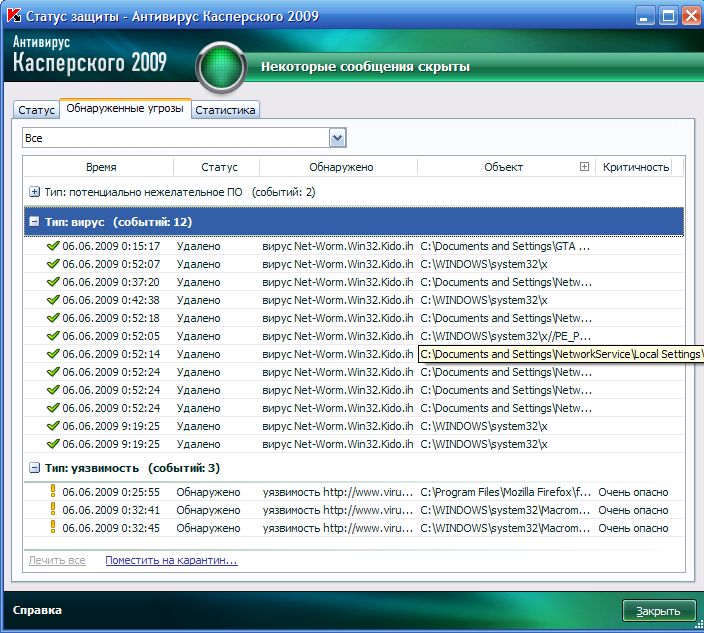Expand the potentially unwanted software group
This screenshot has height=633, width=704.
coord(35,192)
